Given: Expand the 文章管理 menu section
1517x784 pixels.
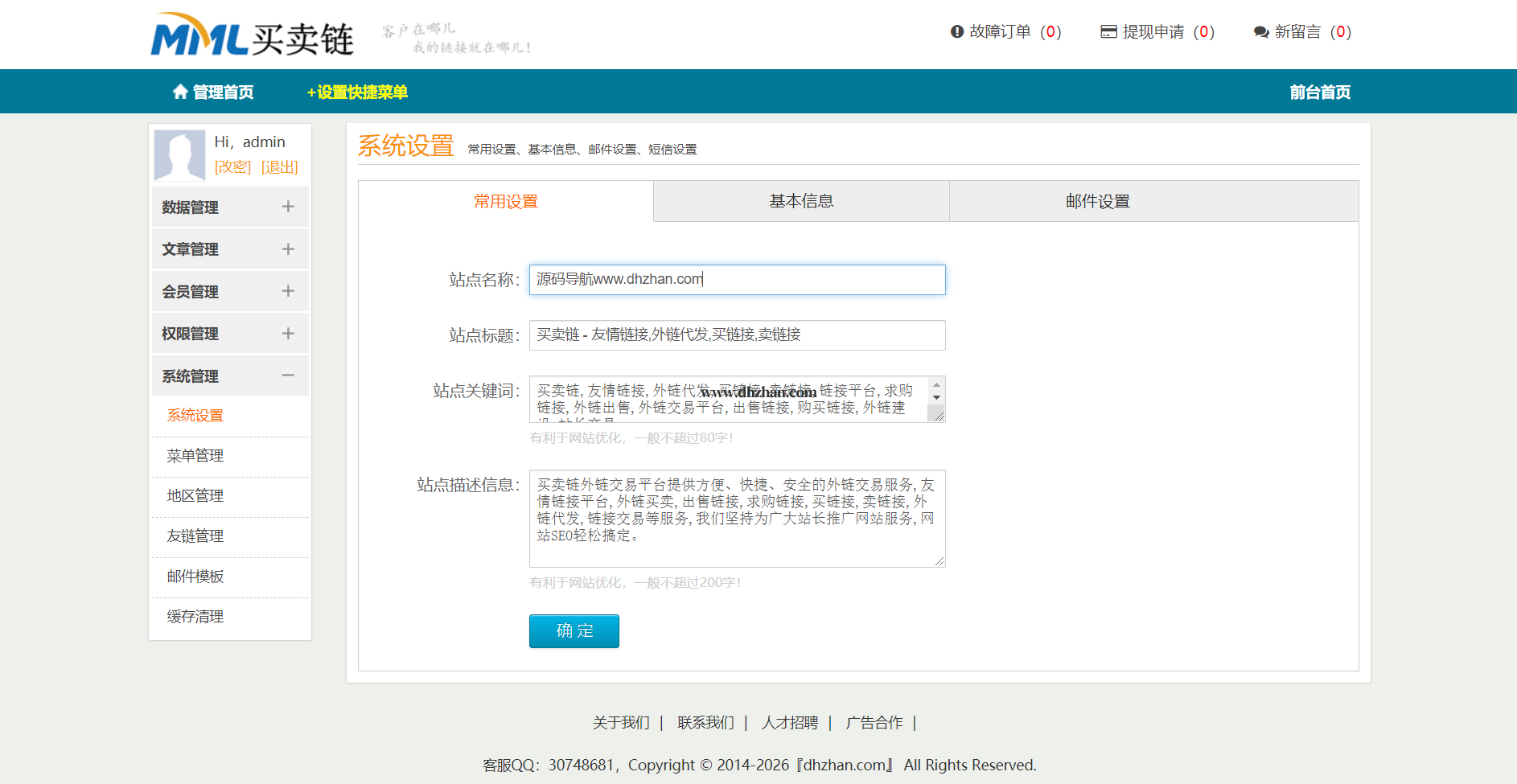Looking at the screenshot, I should (x=288, y=249).
